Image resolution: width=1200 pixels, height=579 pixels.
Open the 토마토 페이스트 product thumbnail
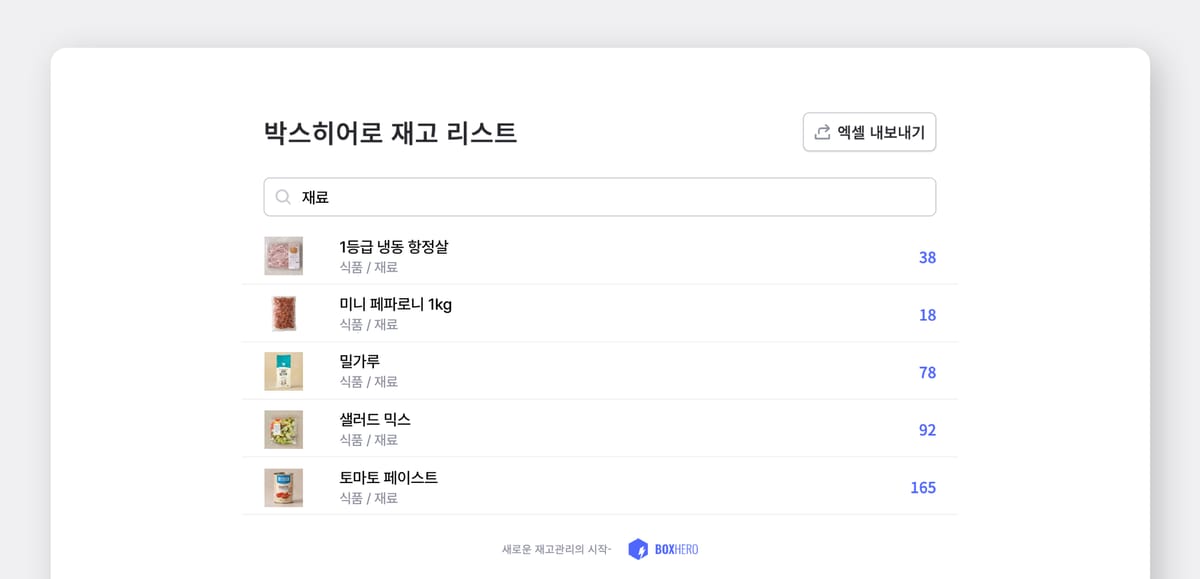pyautogui.click(x=283, y=486)
